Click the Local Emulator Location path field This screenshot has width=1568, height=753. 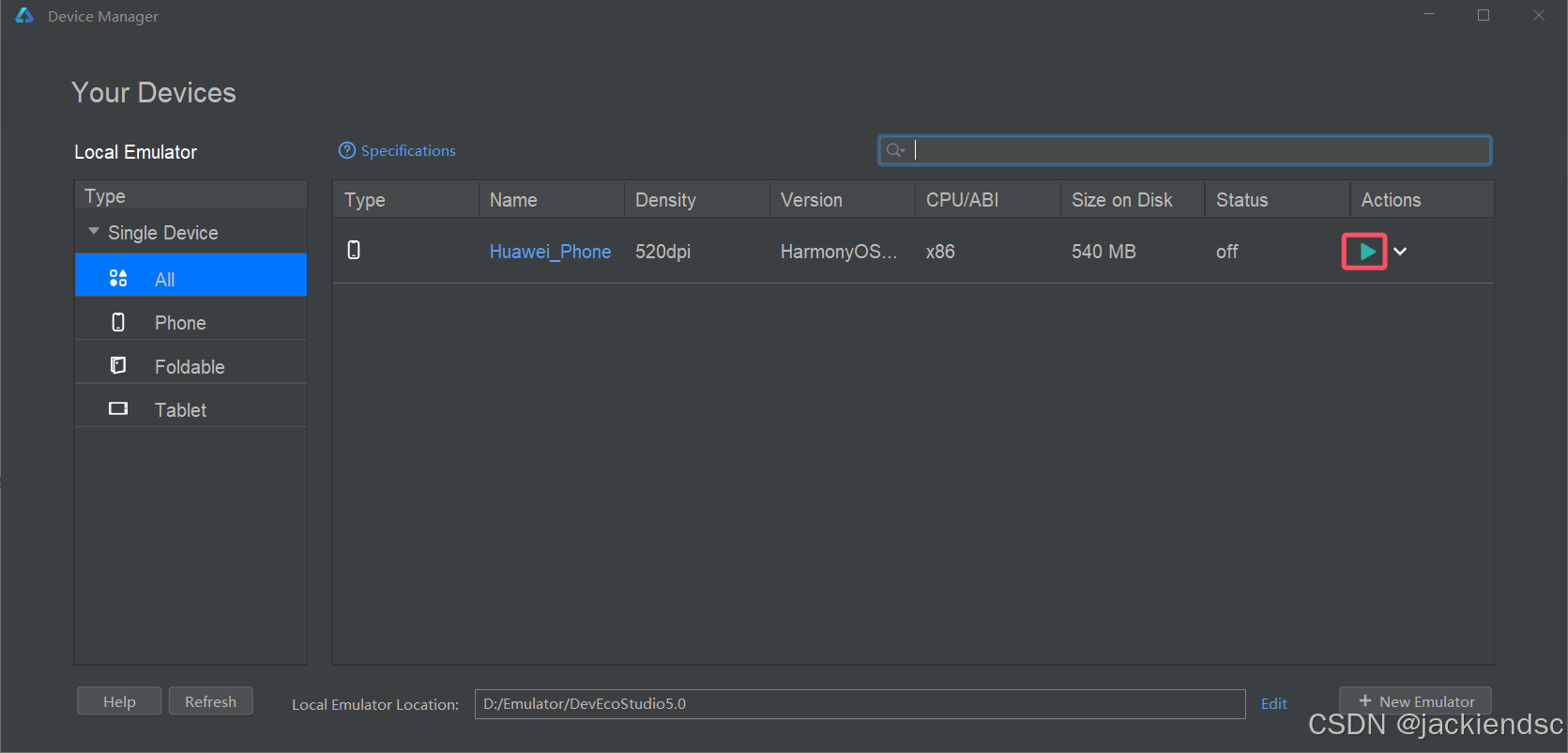(x=860, y=704)
